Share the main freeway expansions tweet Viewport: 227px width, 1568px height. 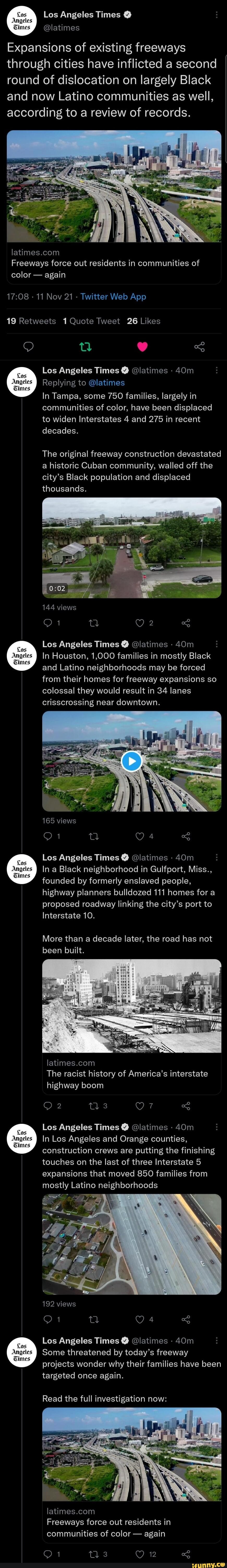199,347
